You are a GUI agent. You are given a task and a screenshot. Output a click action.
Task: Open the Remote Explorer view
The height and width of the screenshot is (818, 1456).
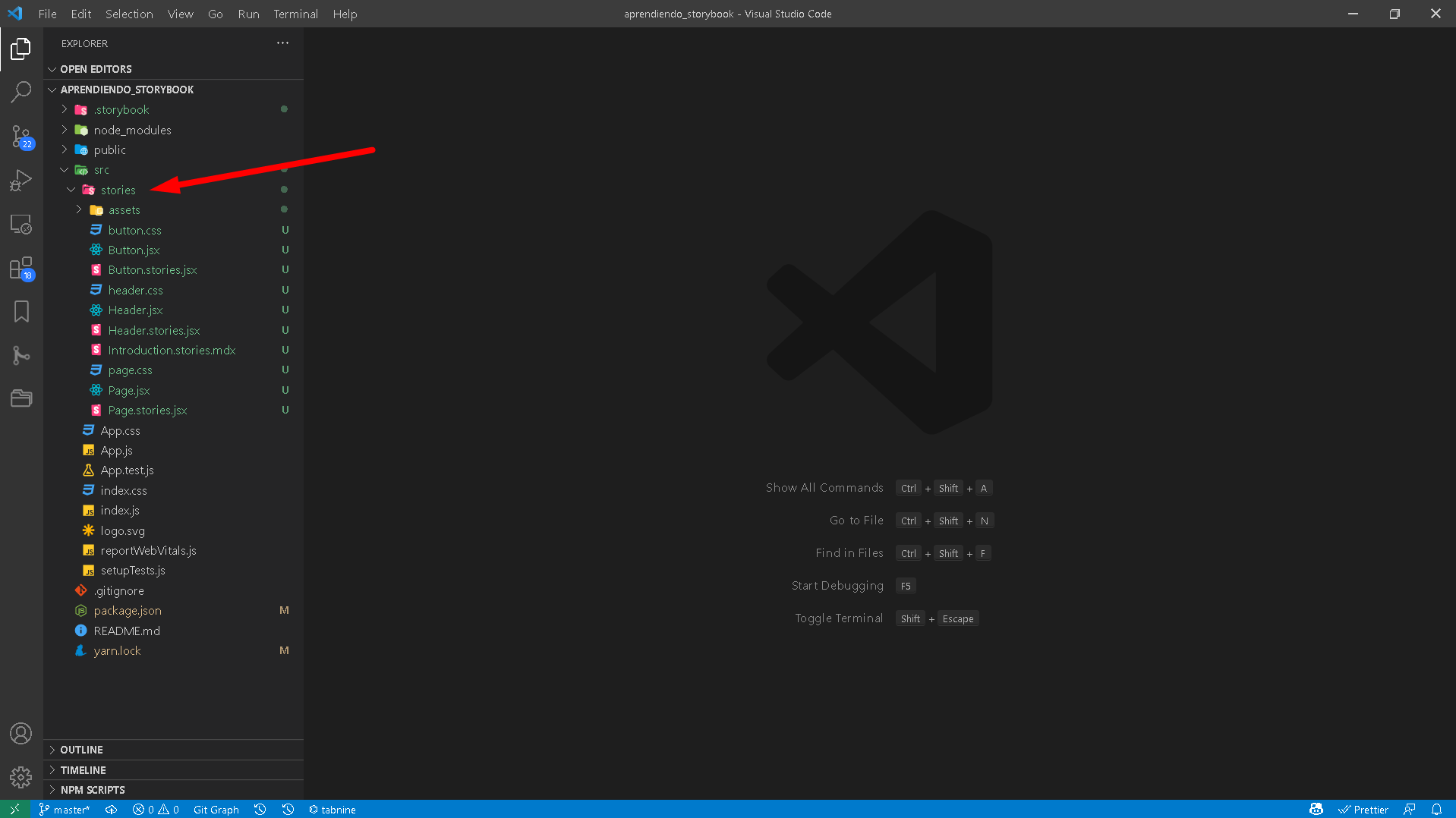click(x=21, y=225)
